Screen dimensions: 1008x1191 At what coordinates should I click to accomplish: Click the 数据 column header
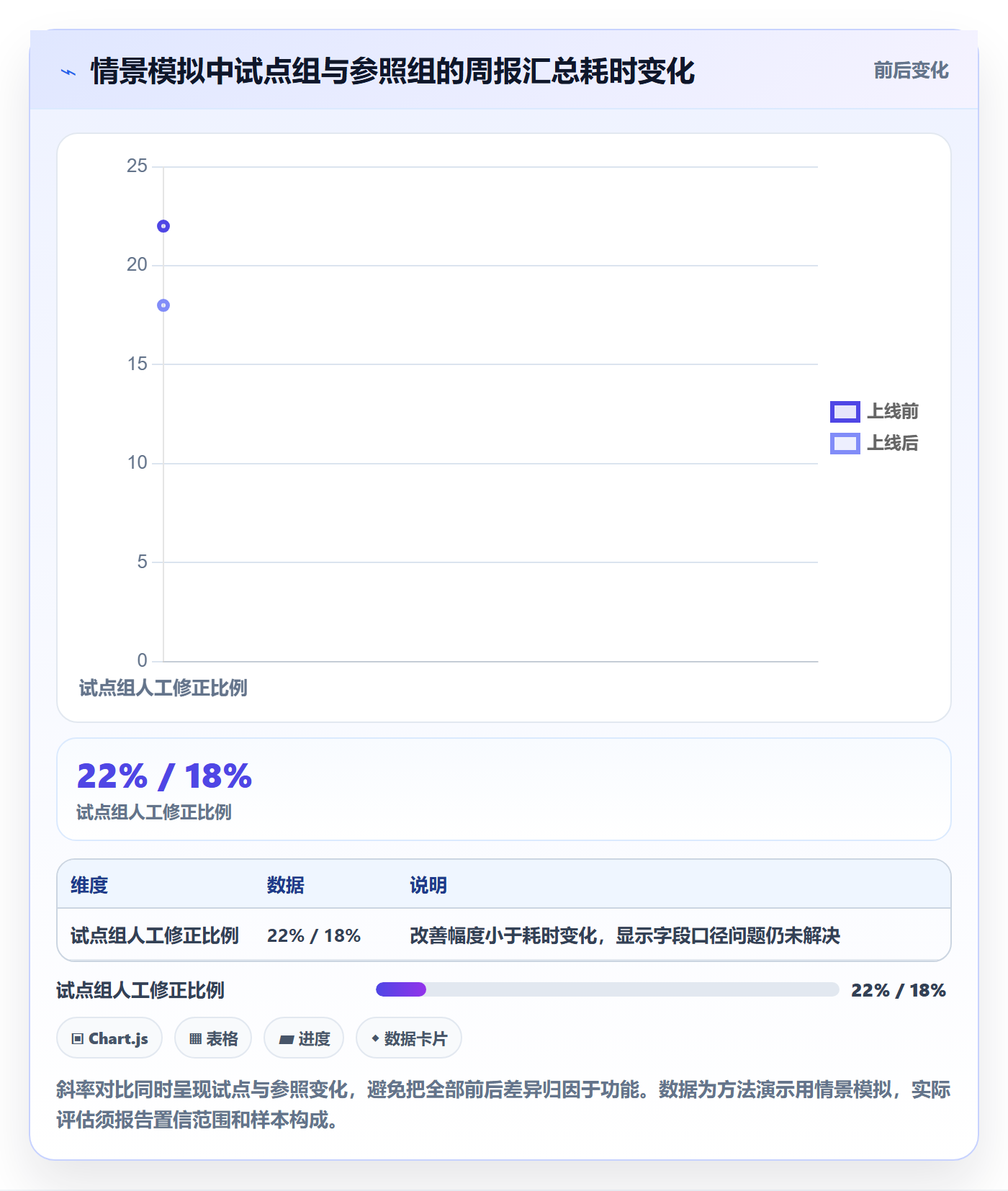click(x=285, y=885)
